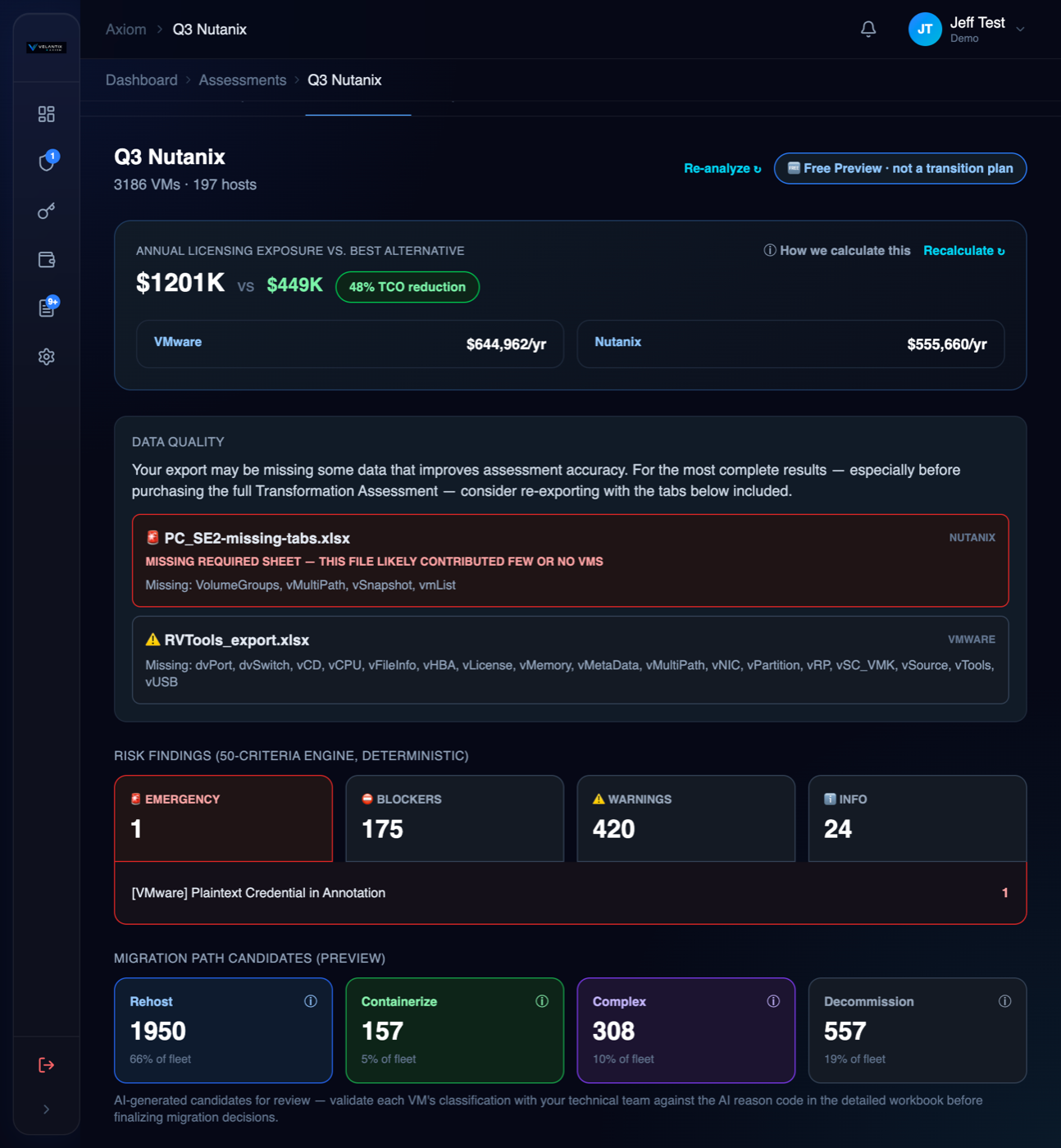The image size is (1061, 1148).
Task: Open the Jeff Test account dropdown arrow
Action: click(1020, 30)
